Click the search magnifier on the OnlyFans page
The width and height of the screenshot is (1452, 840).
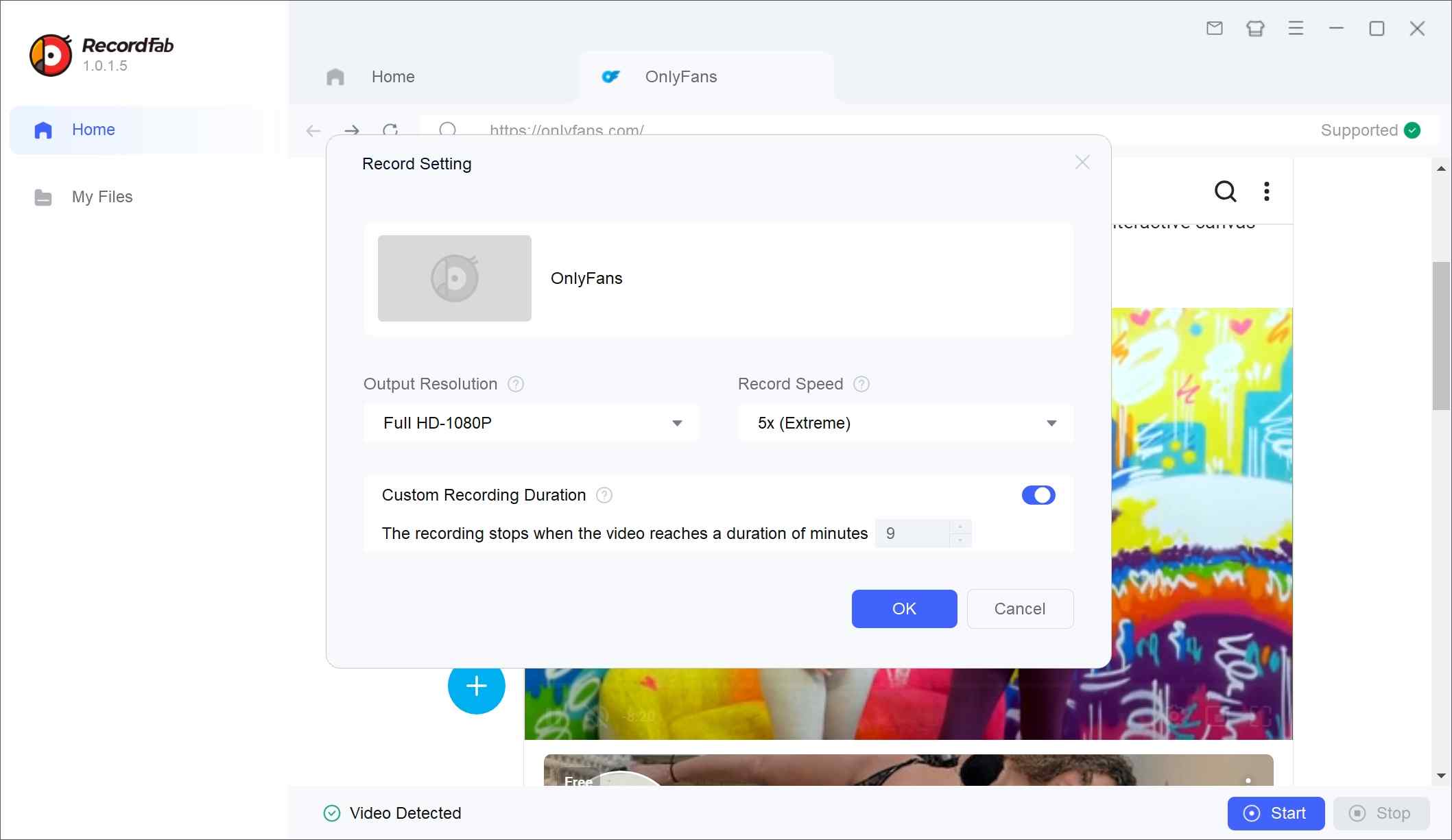[1225, 192]
